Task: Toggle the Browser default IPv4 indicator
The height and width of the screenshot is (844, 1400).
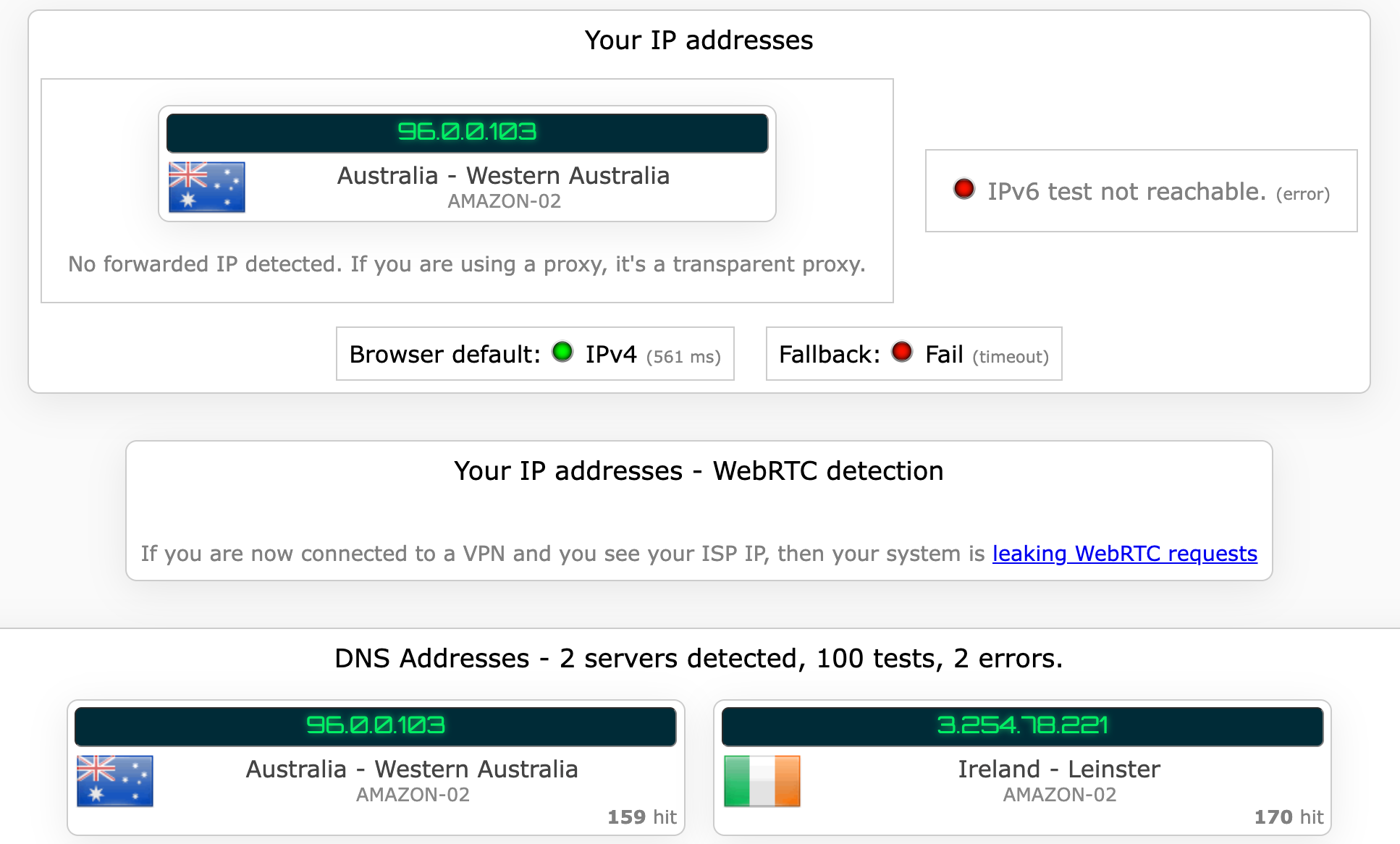Action: (563, 353)
